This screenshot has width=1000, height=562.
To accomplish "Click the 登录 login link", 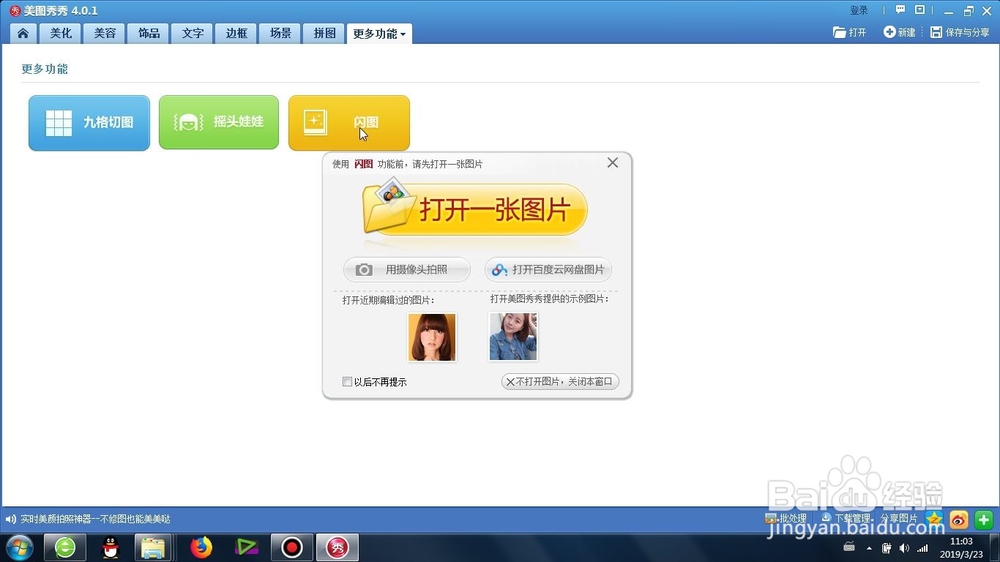I will tap(858, 10).
